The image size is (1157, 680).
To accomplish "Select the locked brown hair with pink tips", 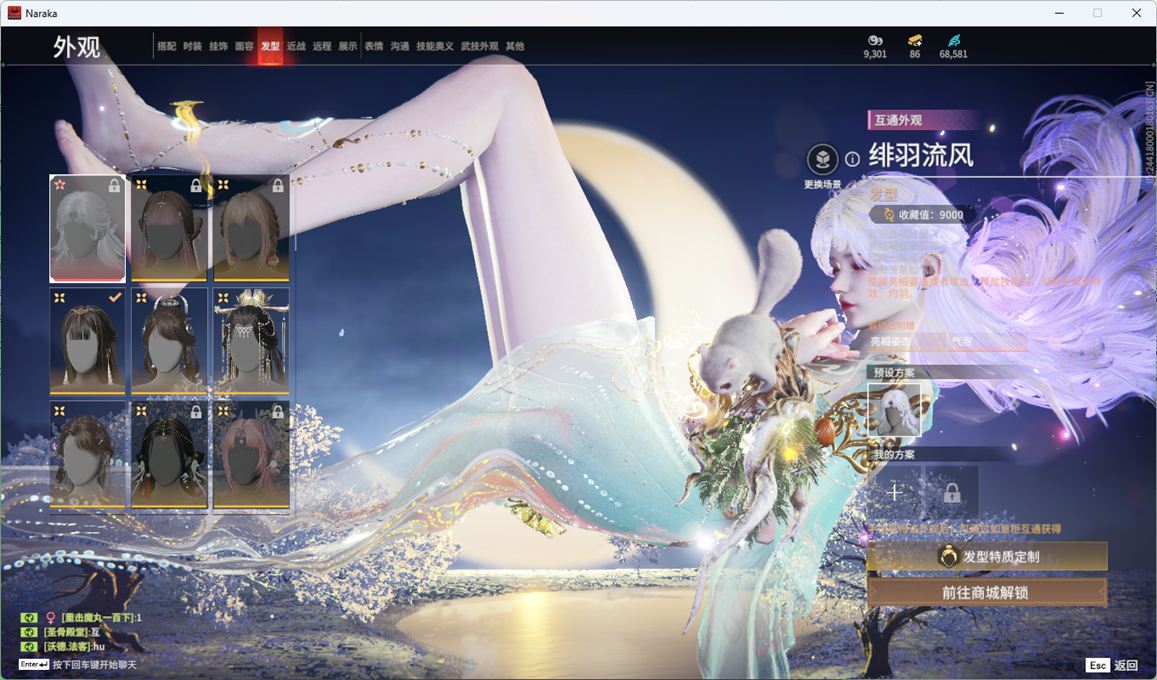I will click(x=169, y=229).
